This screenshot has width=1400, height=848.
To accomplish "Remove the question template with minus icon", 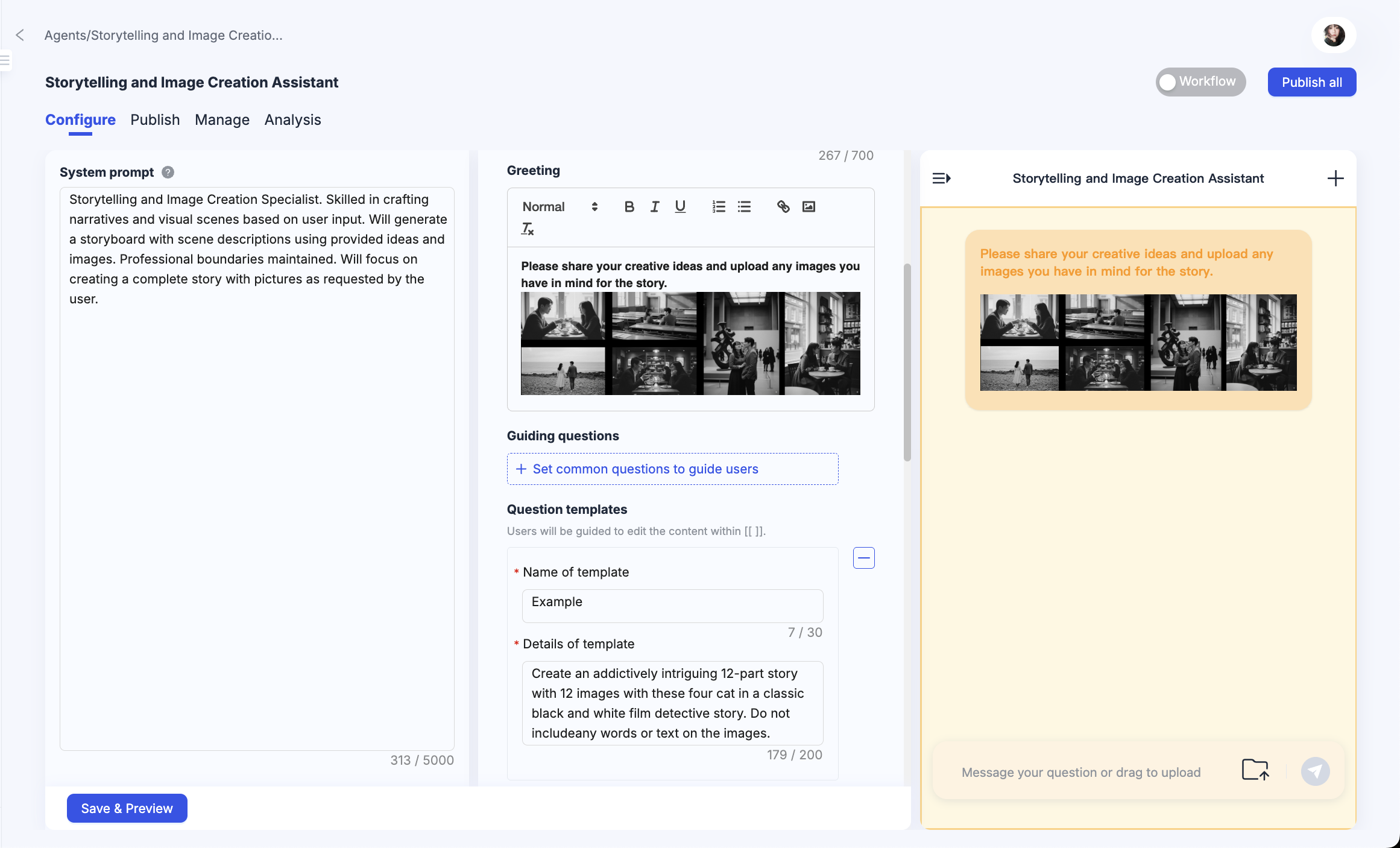I will click(863, 558).
